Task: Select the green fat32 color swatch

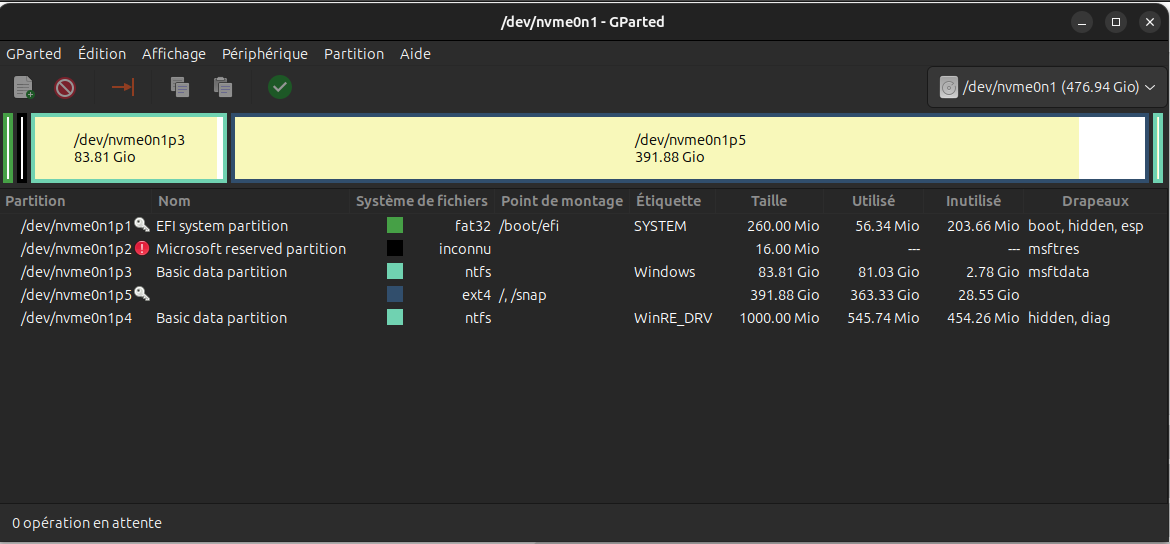Action: [x=395, y=225]
